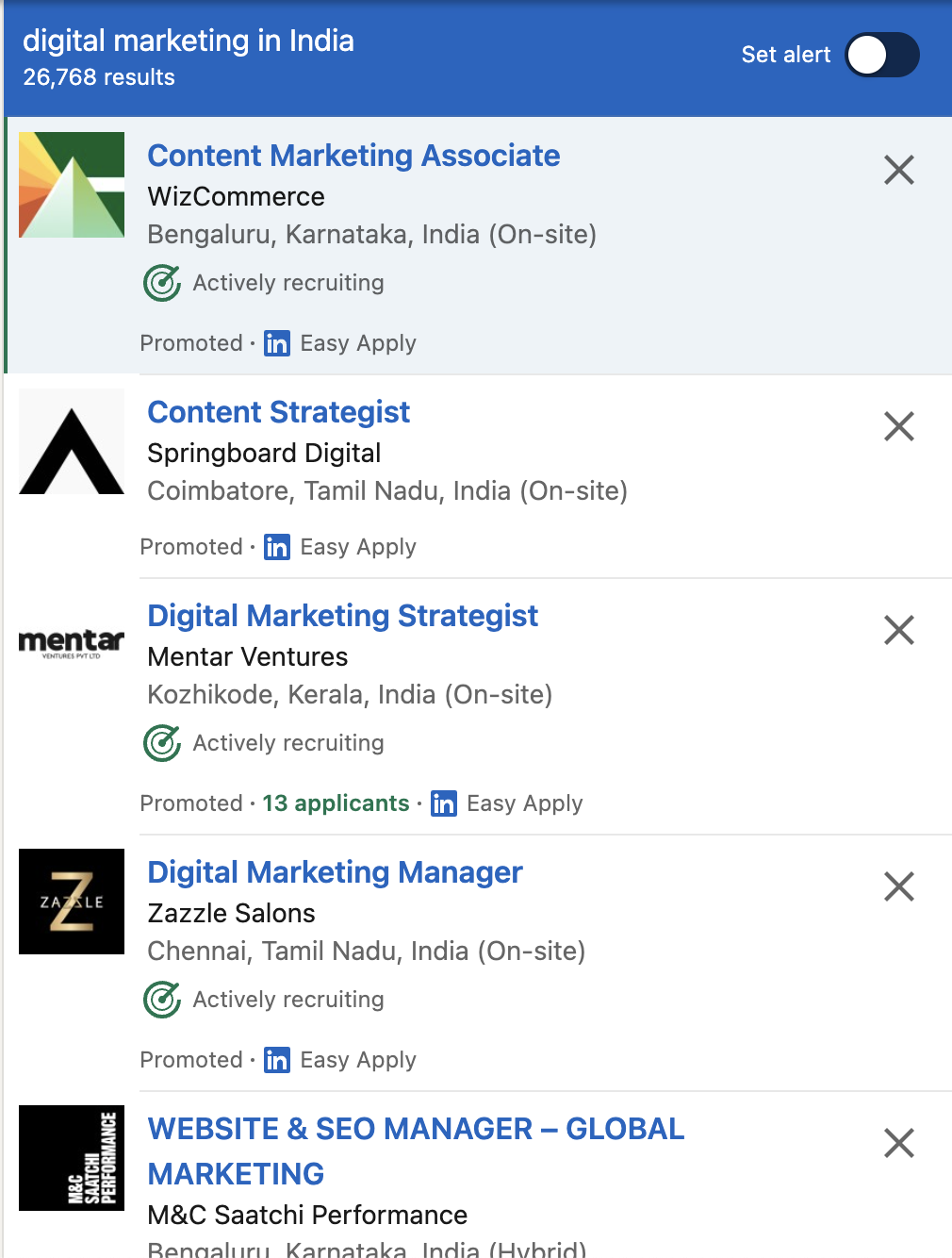Image resolution: width=952 pixels, height=1258 pixels.
Task: Click the Zazzle Salons logo
Action: (x=72, y=902)
